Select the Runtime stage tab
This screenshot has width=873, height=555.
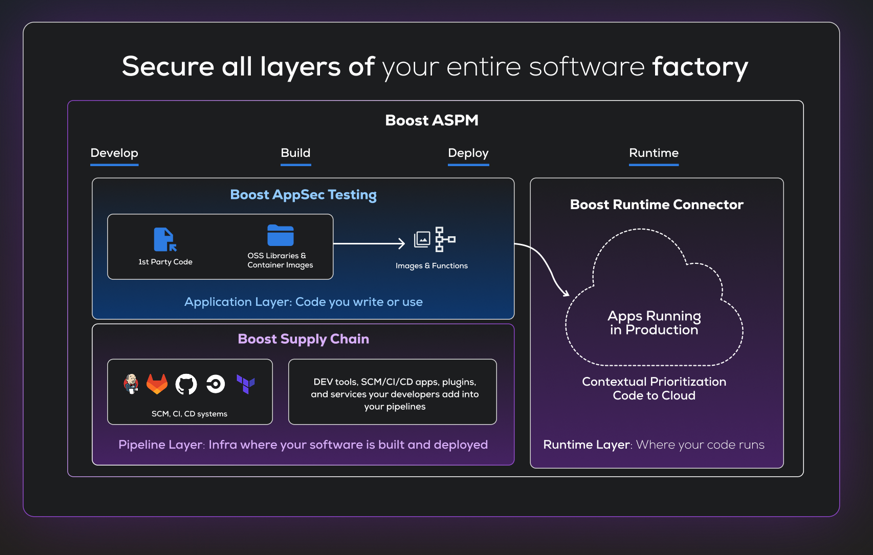[654, 153]
